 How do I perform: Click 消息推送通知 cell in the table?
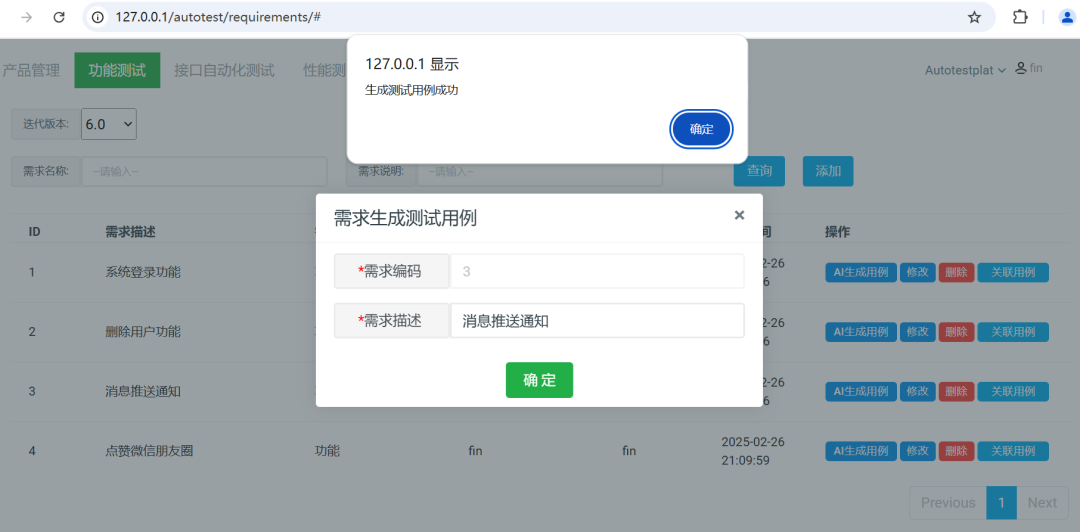pyautogui.click(x=143, y=391)
